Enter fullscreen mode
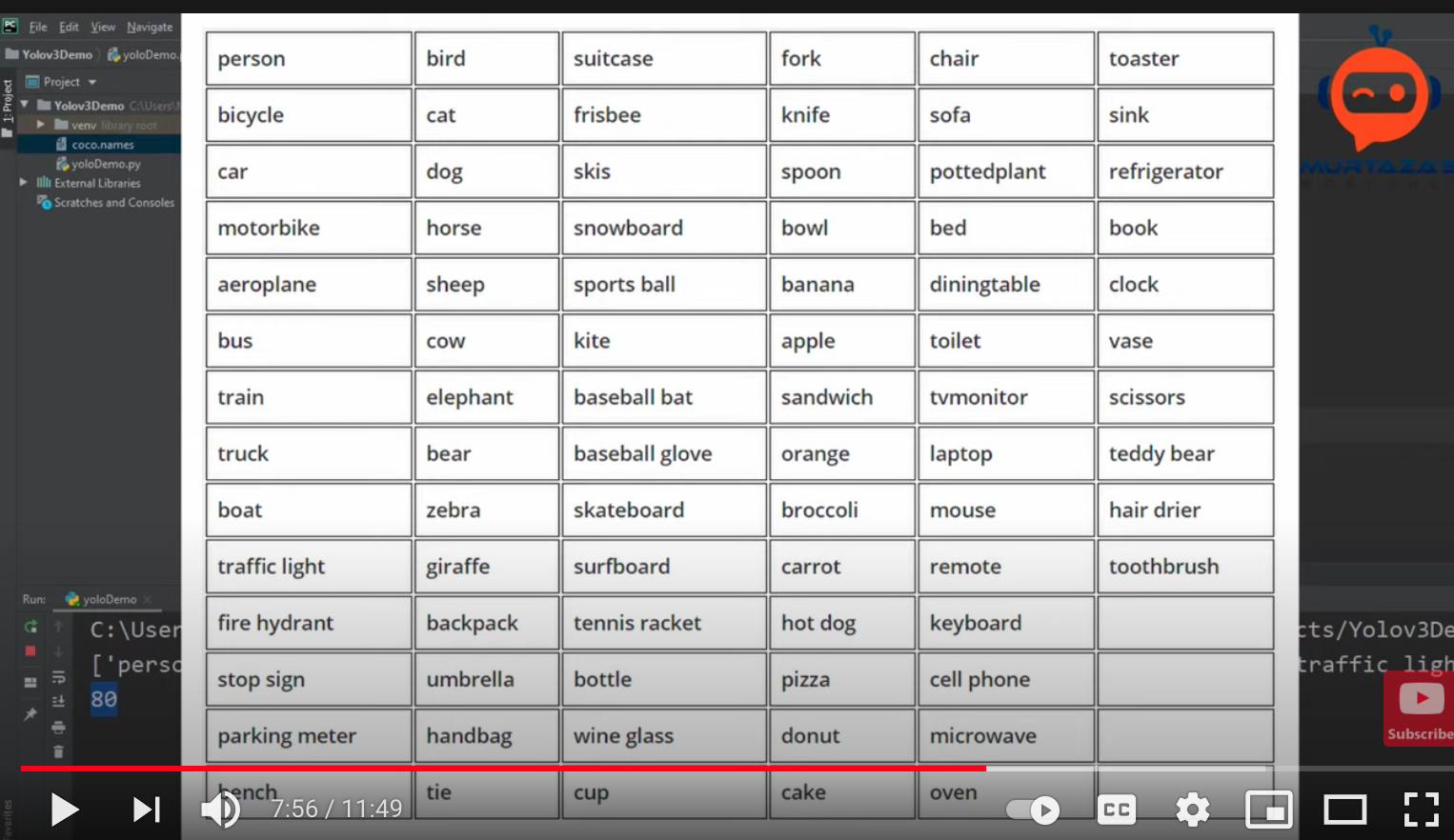This screenshot has height=840, width=1454. (1421, 810)
